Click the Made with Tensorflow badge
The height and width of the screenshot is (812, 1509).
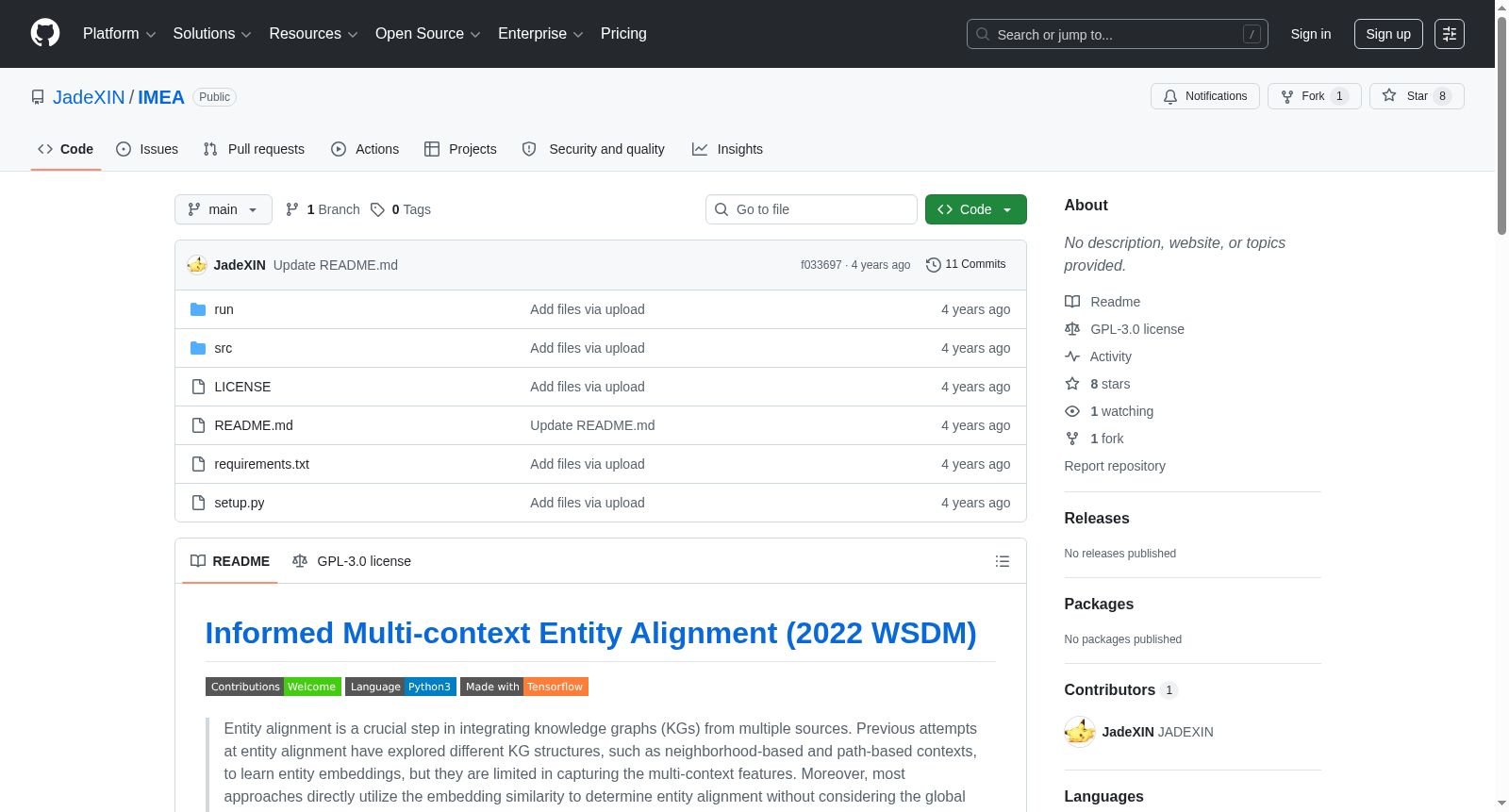(x=524, y=687)
